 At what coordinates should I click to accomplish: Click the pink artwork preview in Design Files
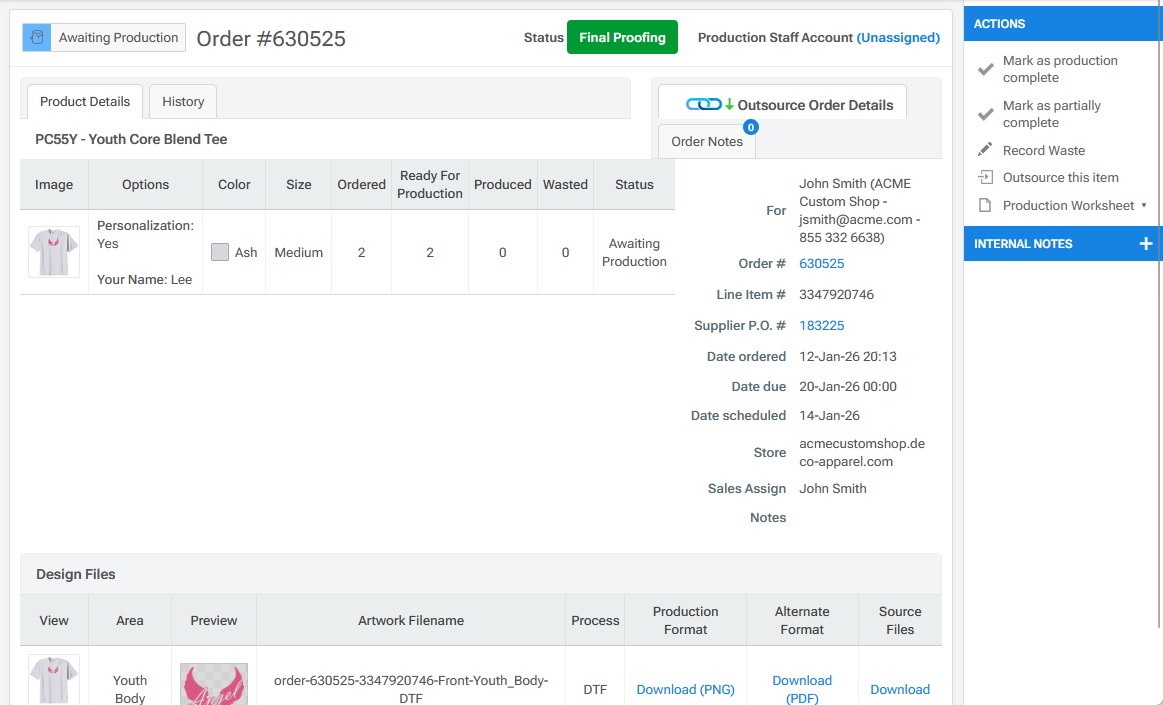coord(213,683)
